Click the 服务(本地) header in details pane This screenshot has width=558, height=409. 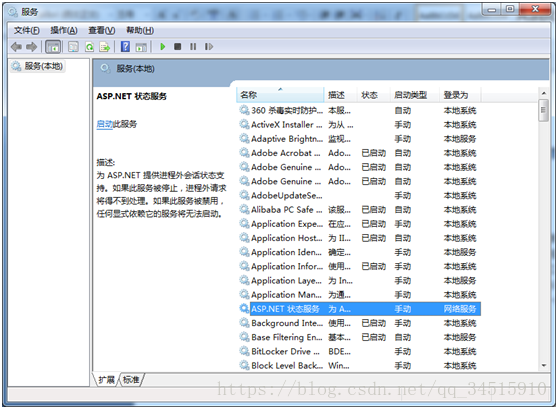pos(135,69)
